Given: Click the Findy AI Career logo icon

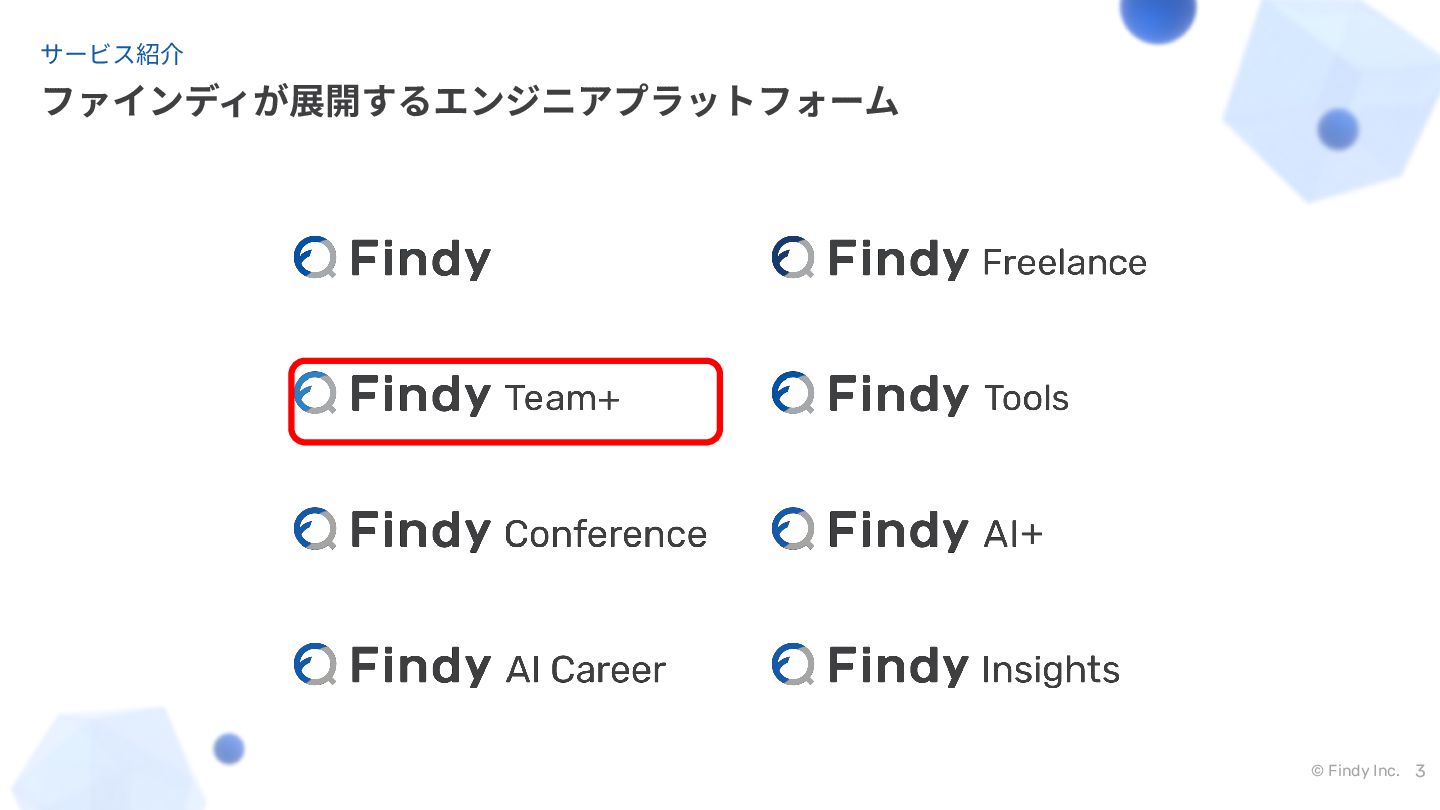Looking at the screenshot, I should coord(315,665).
